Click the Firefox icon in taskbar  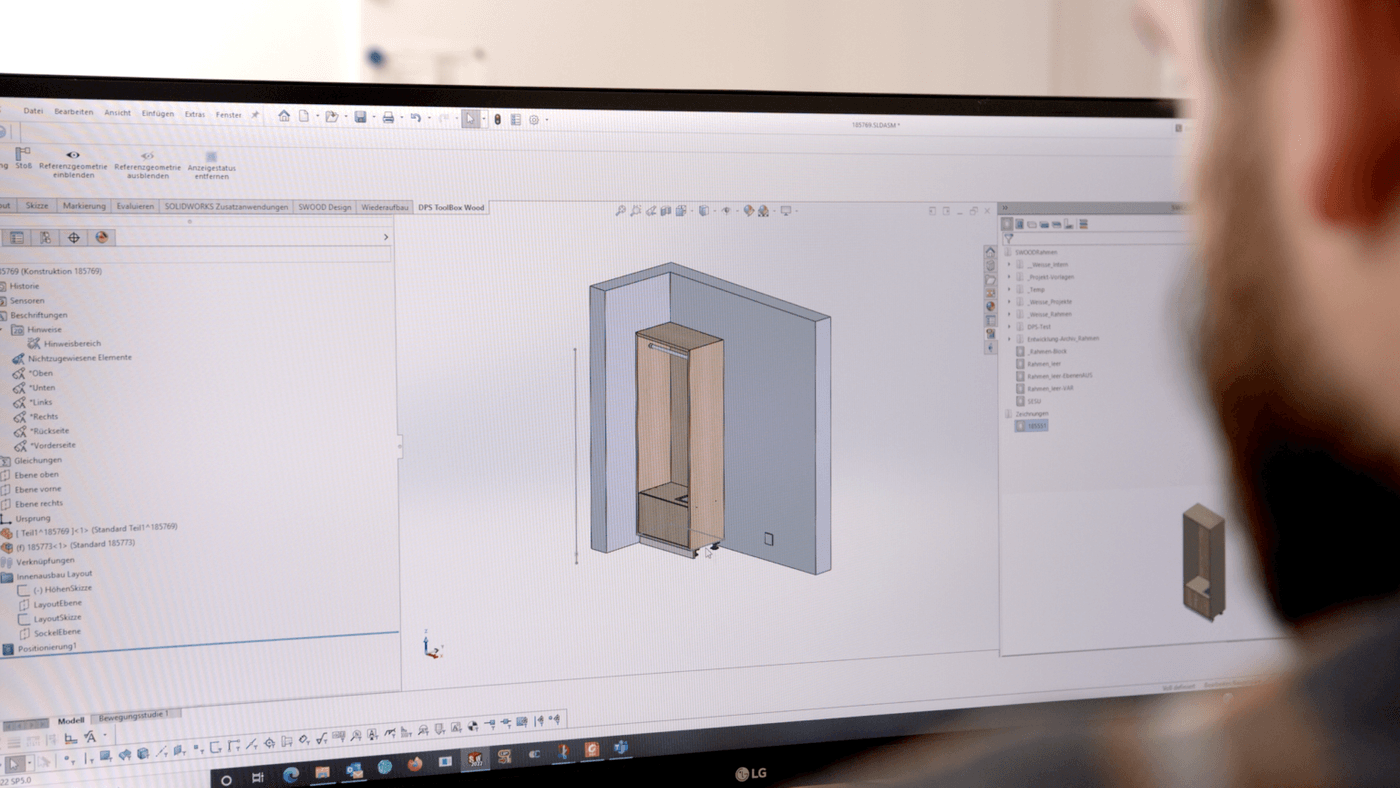coord(415,764)
